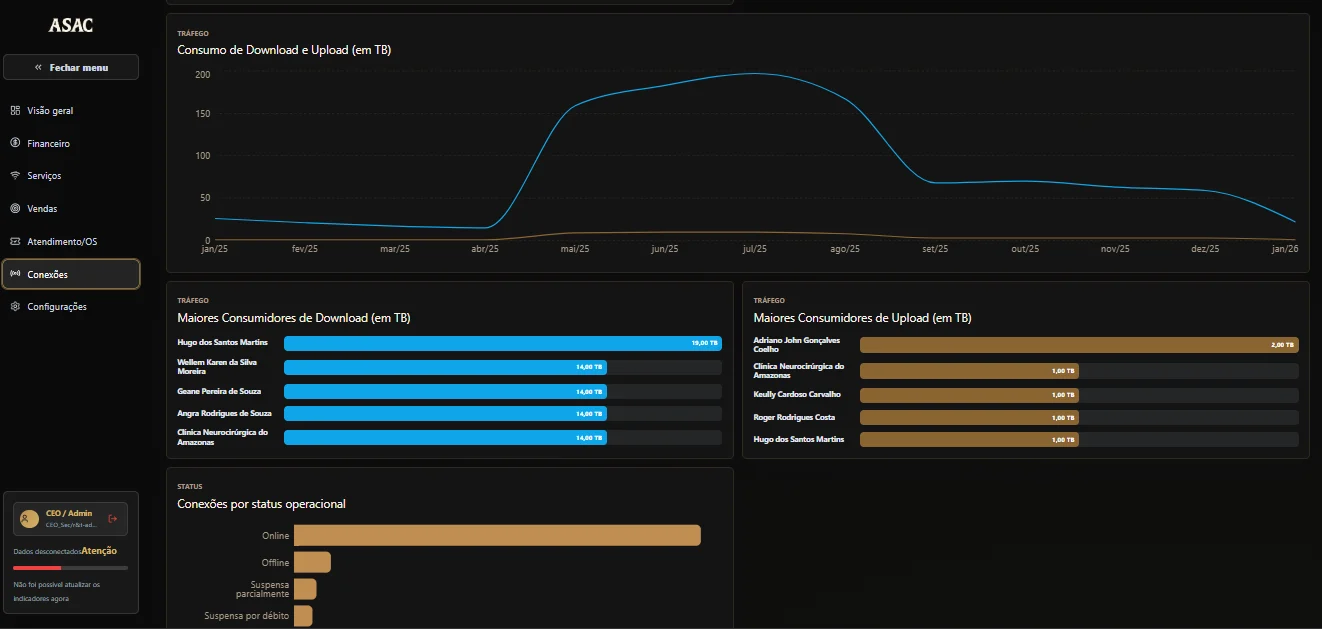Viewport: 1322px width, 629px height.
Task: Click the Suspensa por débito status bar
Action: click(303, 616)
